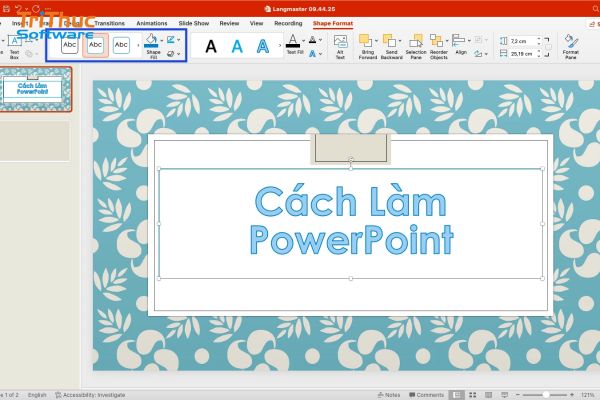Click the search magnifier in title bar
600x400 pixels.
[x=595, y=8]
